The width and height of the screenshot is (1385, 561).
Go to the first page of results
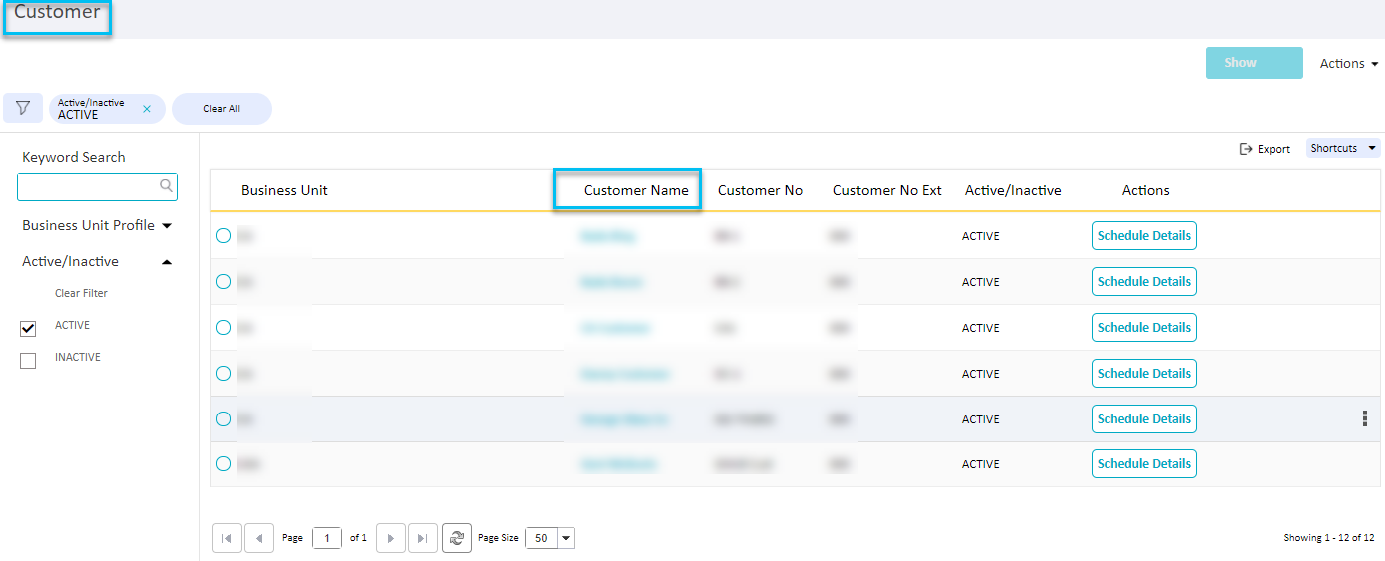227,538
